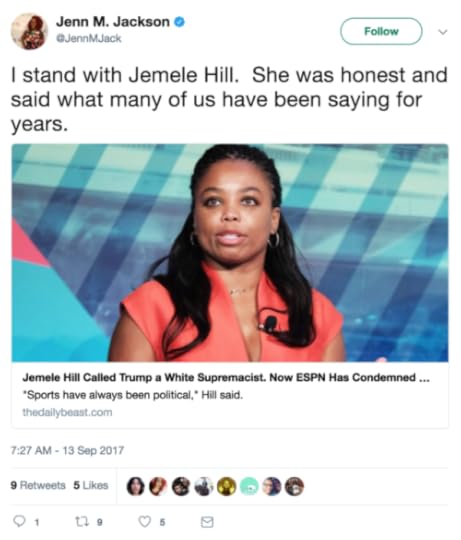The width and height of the screenshot is (461, 540).
Task: View the 5 Likes list
Action: pos(91,485)
